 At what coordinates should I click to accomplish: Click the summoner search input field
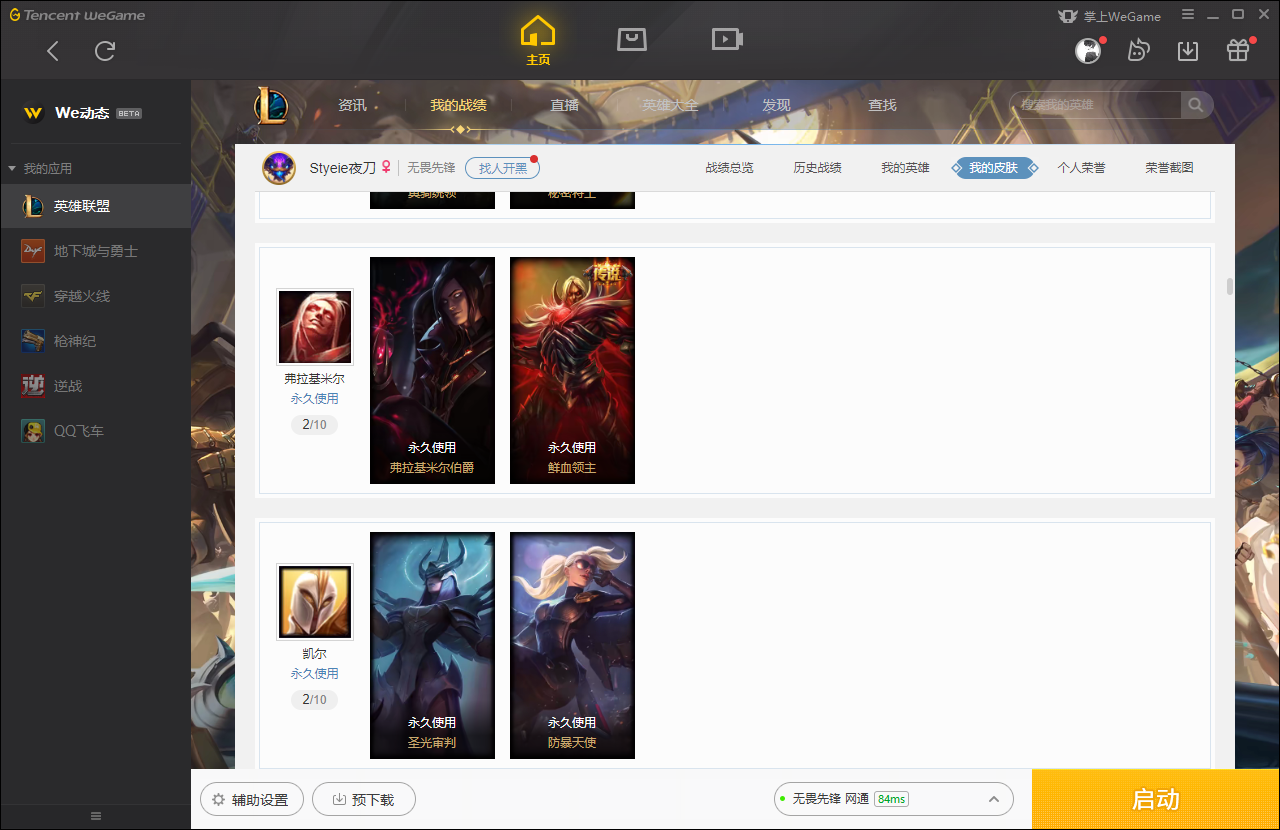coord(1096,105)
